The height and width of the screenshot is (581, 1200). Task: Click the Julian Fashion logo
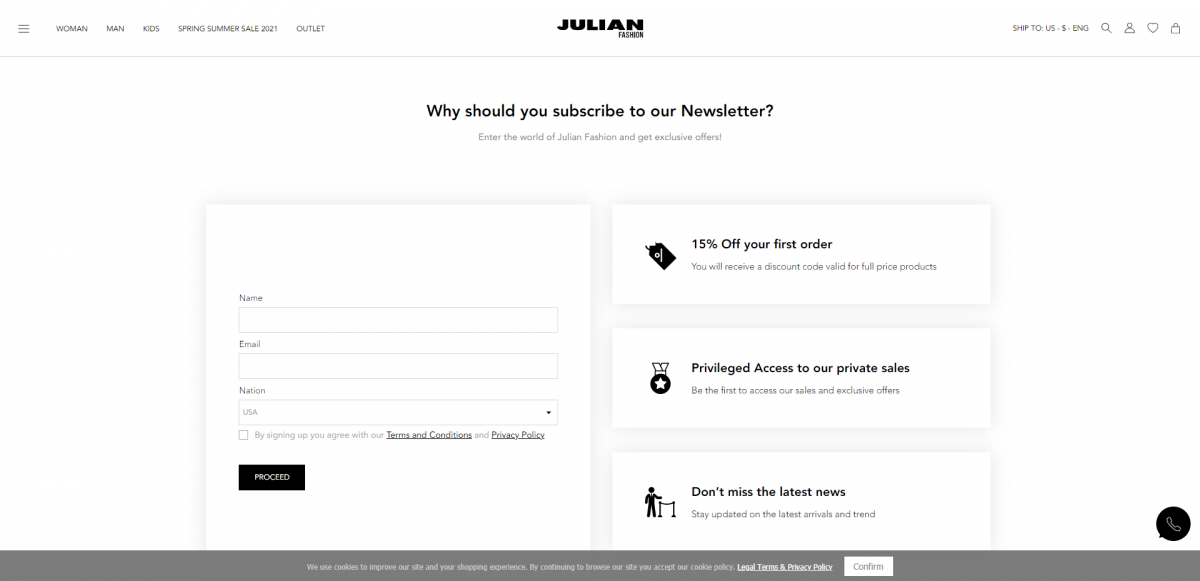pos(599,28)
